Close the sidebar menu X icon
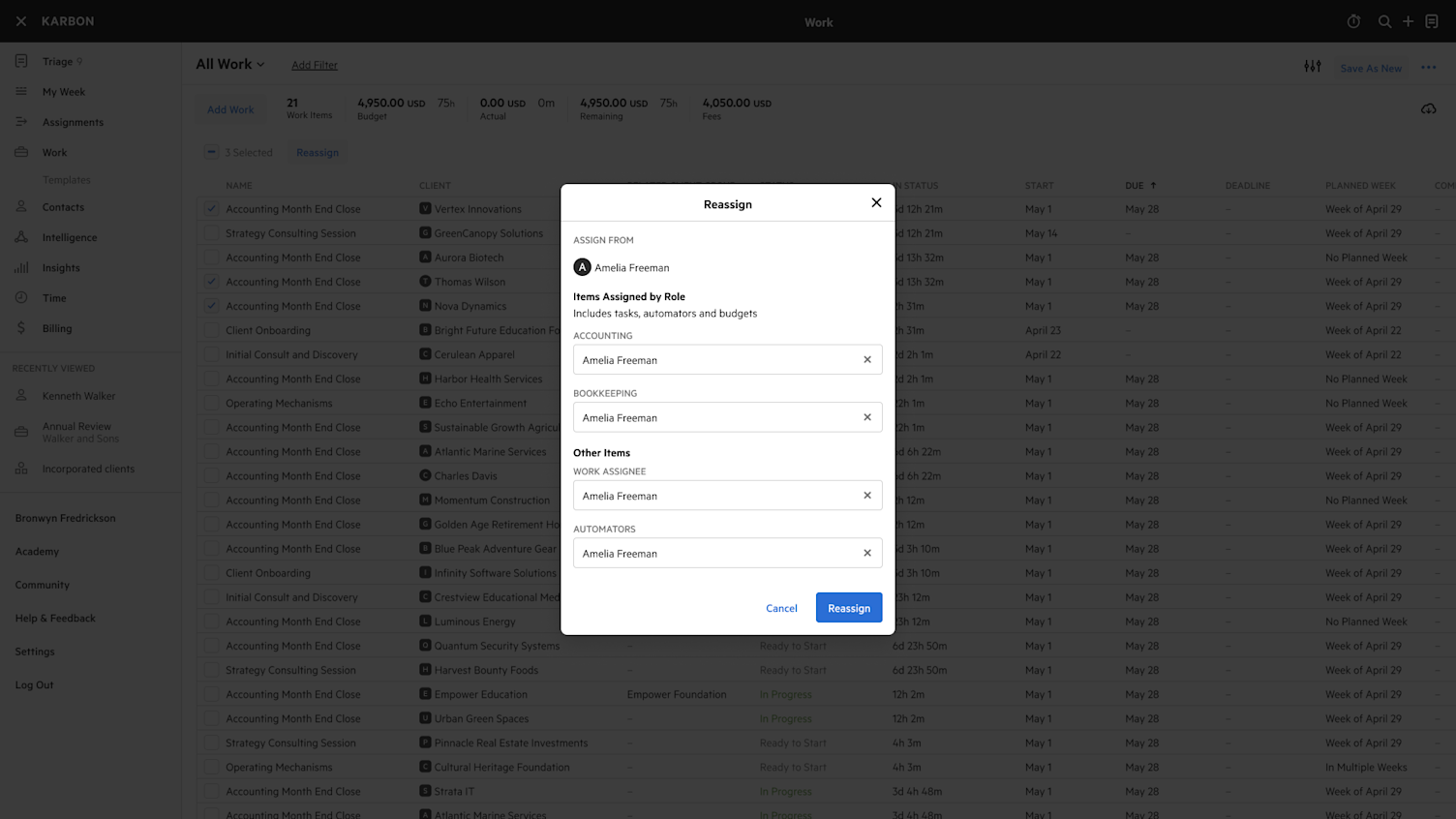The height and width of the screenshot is (819, 1456). tap(21, 21)
